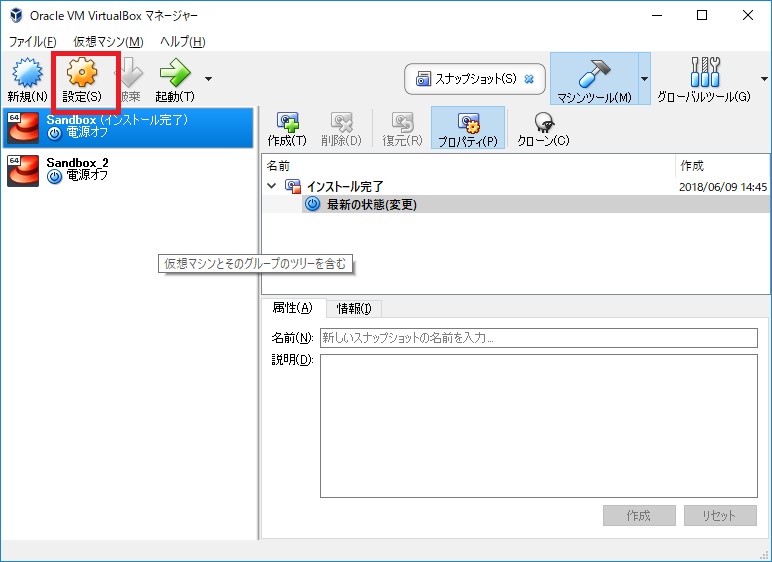Open the ヘルプ(H) menu
The width and height of the screenshot is (772, 562).
183,42
